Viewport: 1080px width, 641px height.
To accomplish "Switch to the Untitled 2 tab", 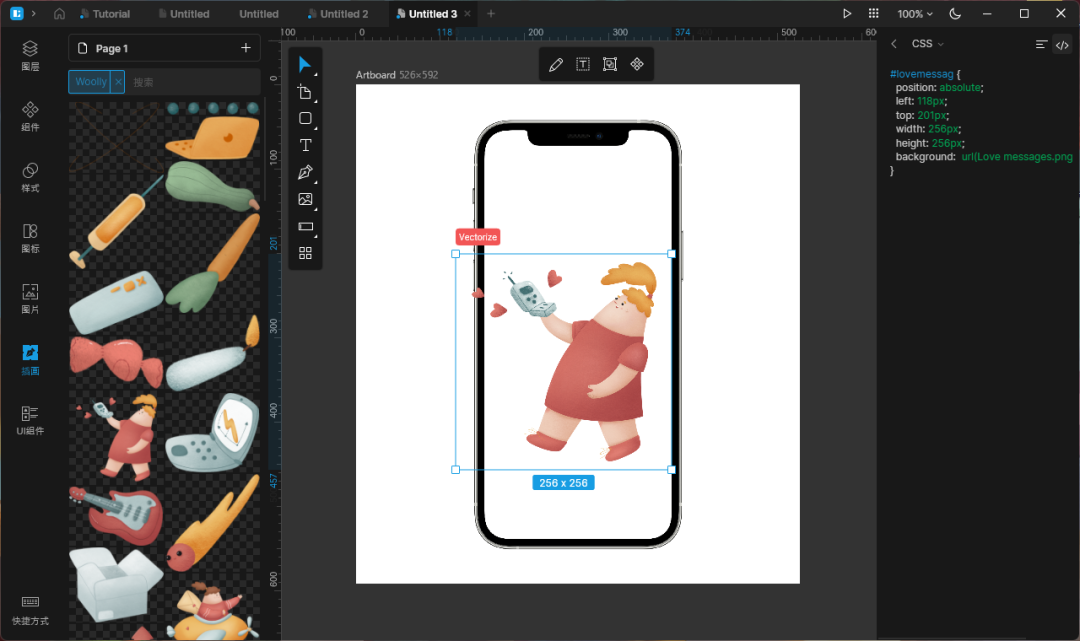I will 338,14.
